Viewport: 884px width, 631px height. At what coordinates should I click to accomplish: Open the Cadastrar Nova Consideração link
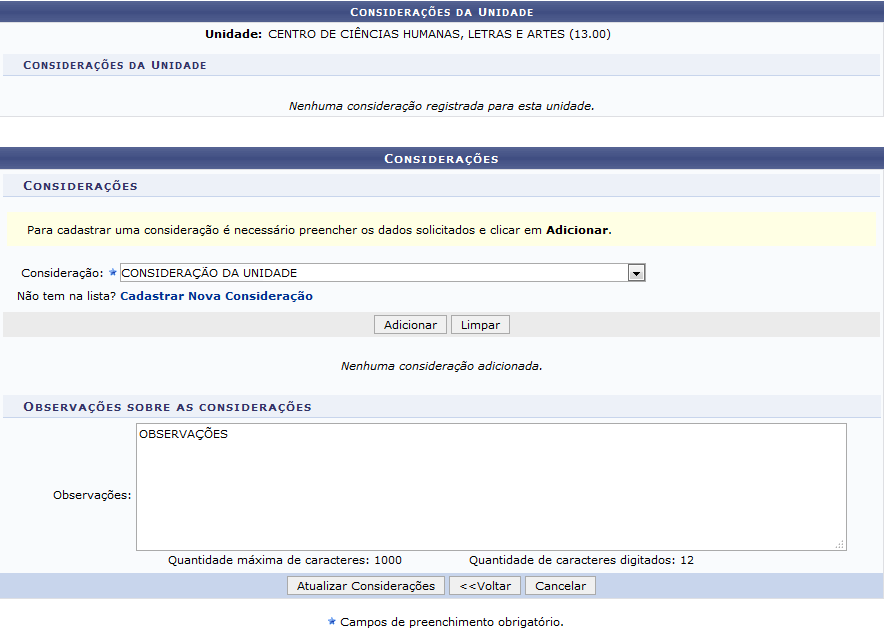tap(216, 296)
